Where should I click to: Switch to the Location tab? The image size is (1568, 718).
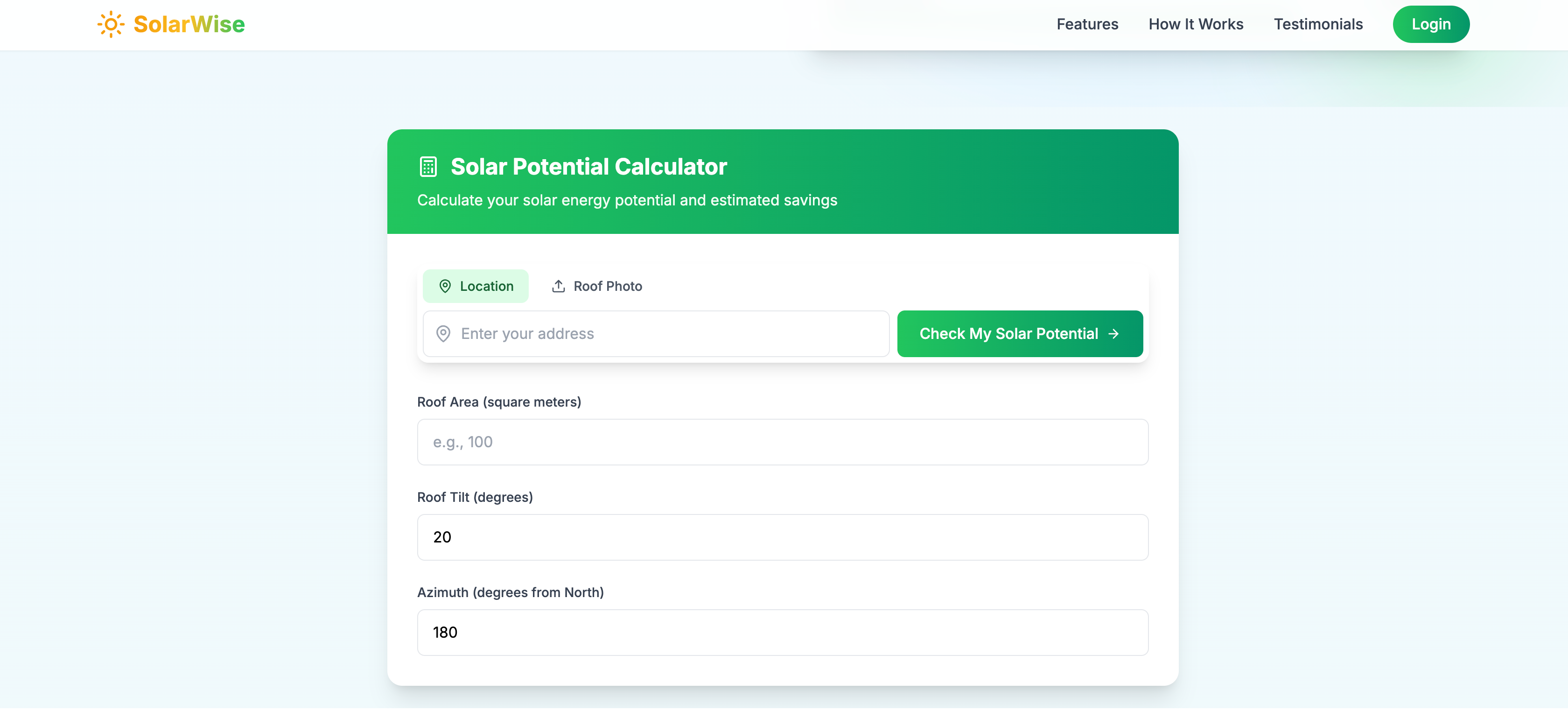tap(476, 286)
